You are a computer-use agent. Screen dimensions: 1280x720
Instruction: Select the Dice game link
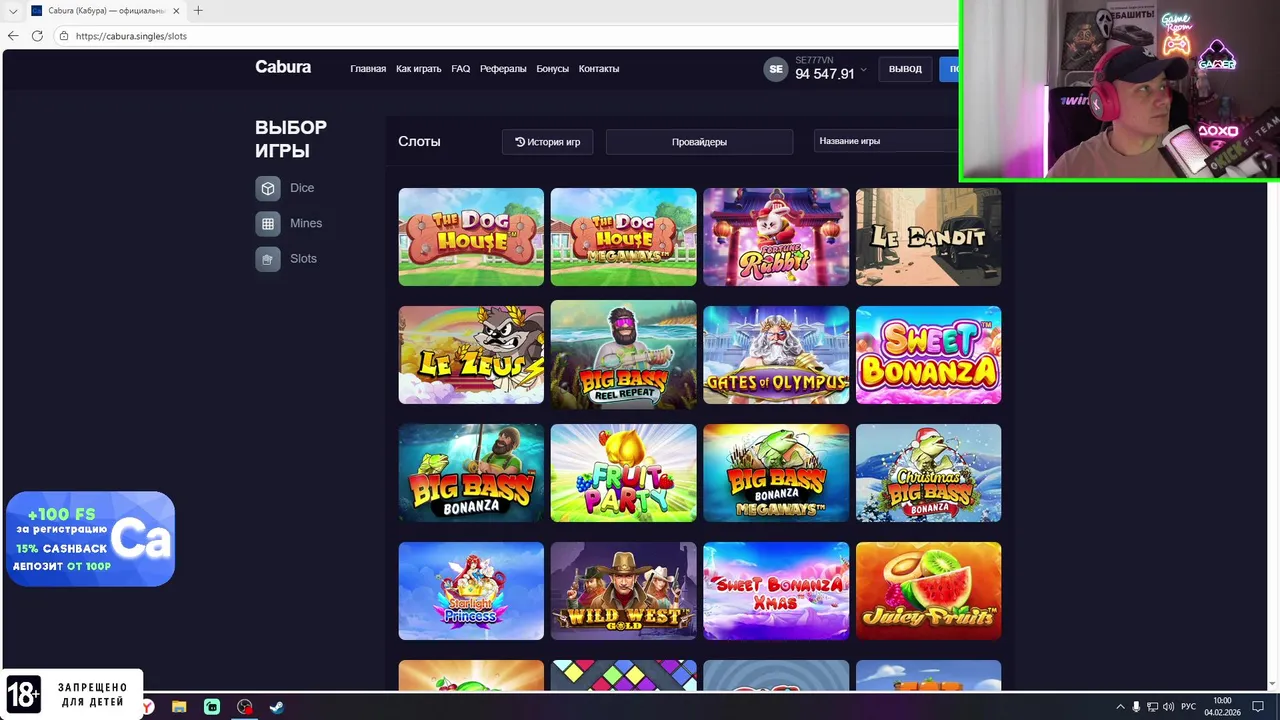302,188
